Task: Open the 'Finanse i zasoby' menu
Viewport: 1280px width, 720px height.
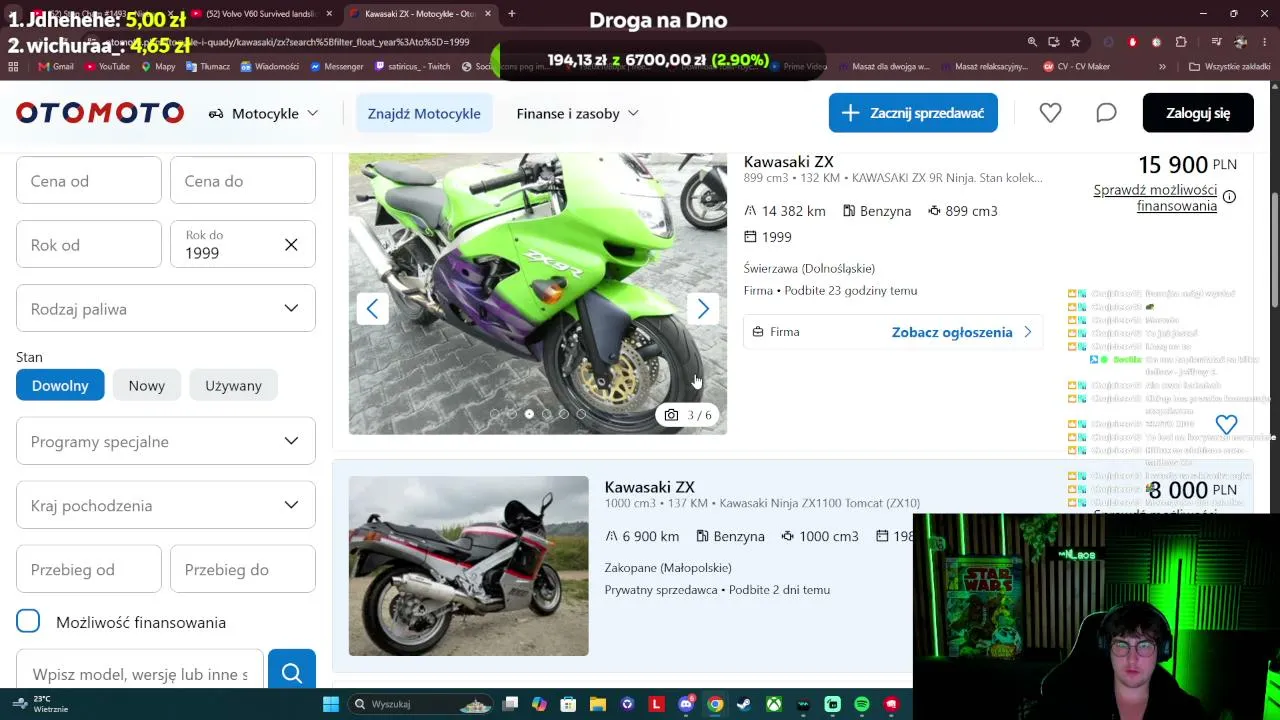Action: pyautogui.click(x=577, y=113)
